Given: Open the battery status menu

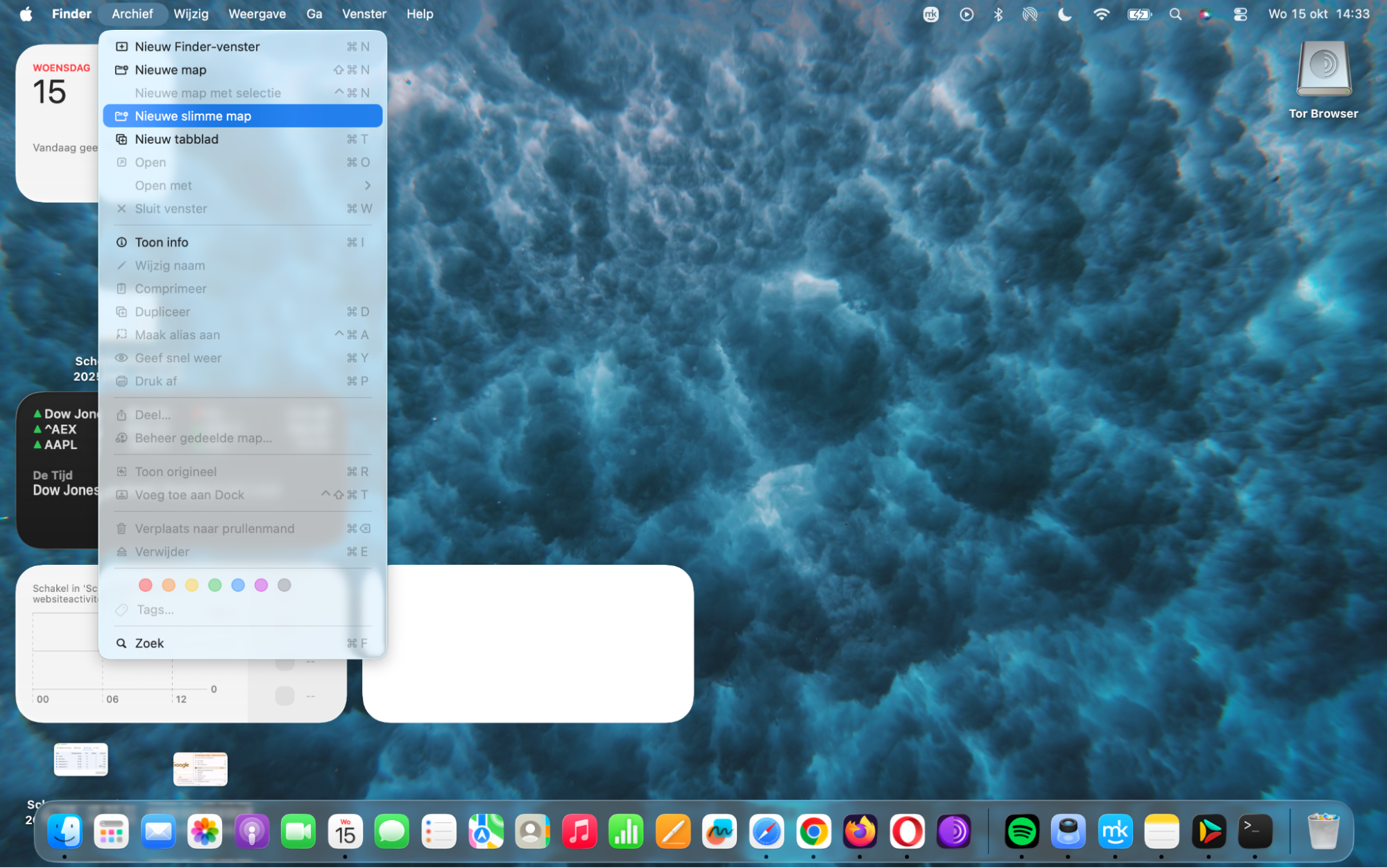Looking at the screenshot, I should (1139, 13).
